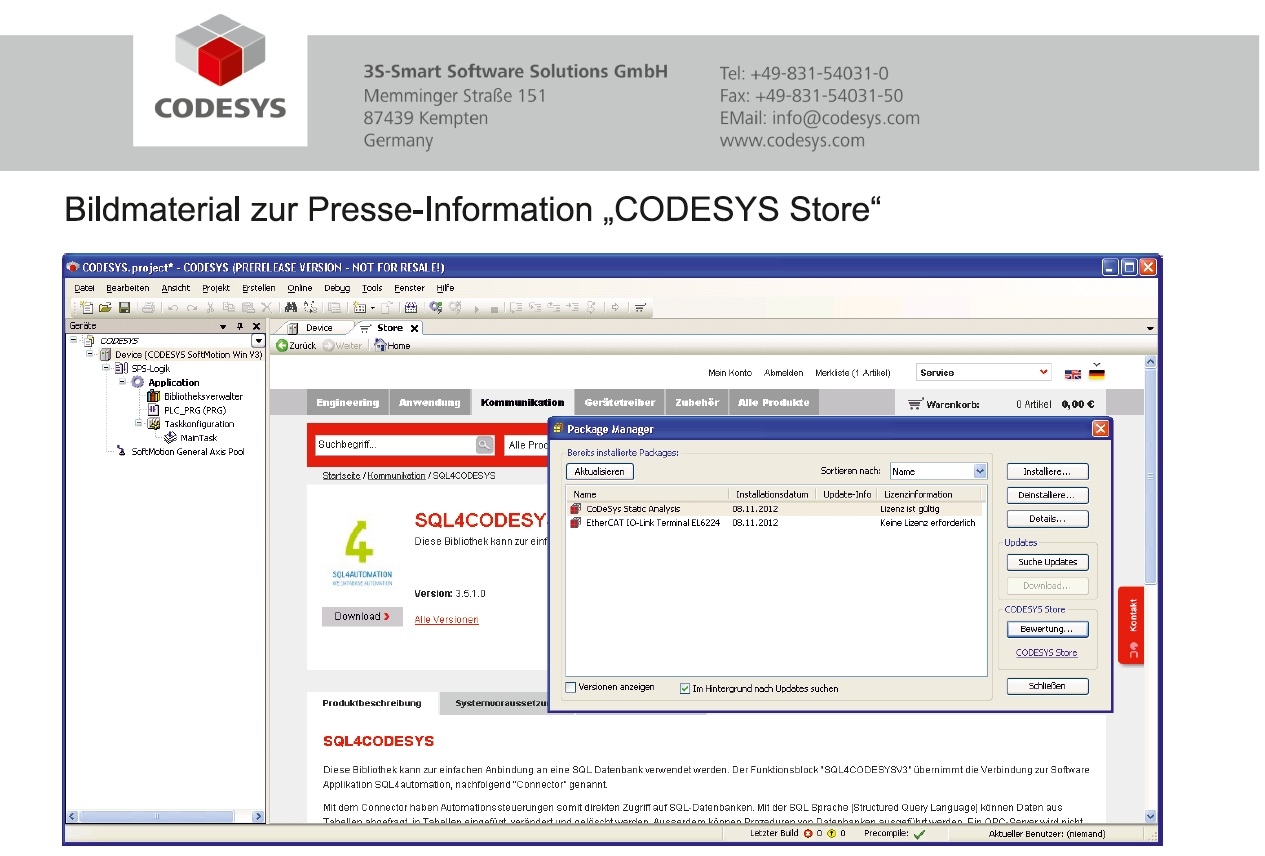The height and width of the screenshot is (856, 1265).
Task: Uncheck Im Hintergrund nach Updates suchen
Action: [685, 688]
